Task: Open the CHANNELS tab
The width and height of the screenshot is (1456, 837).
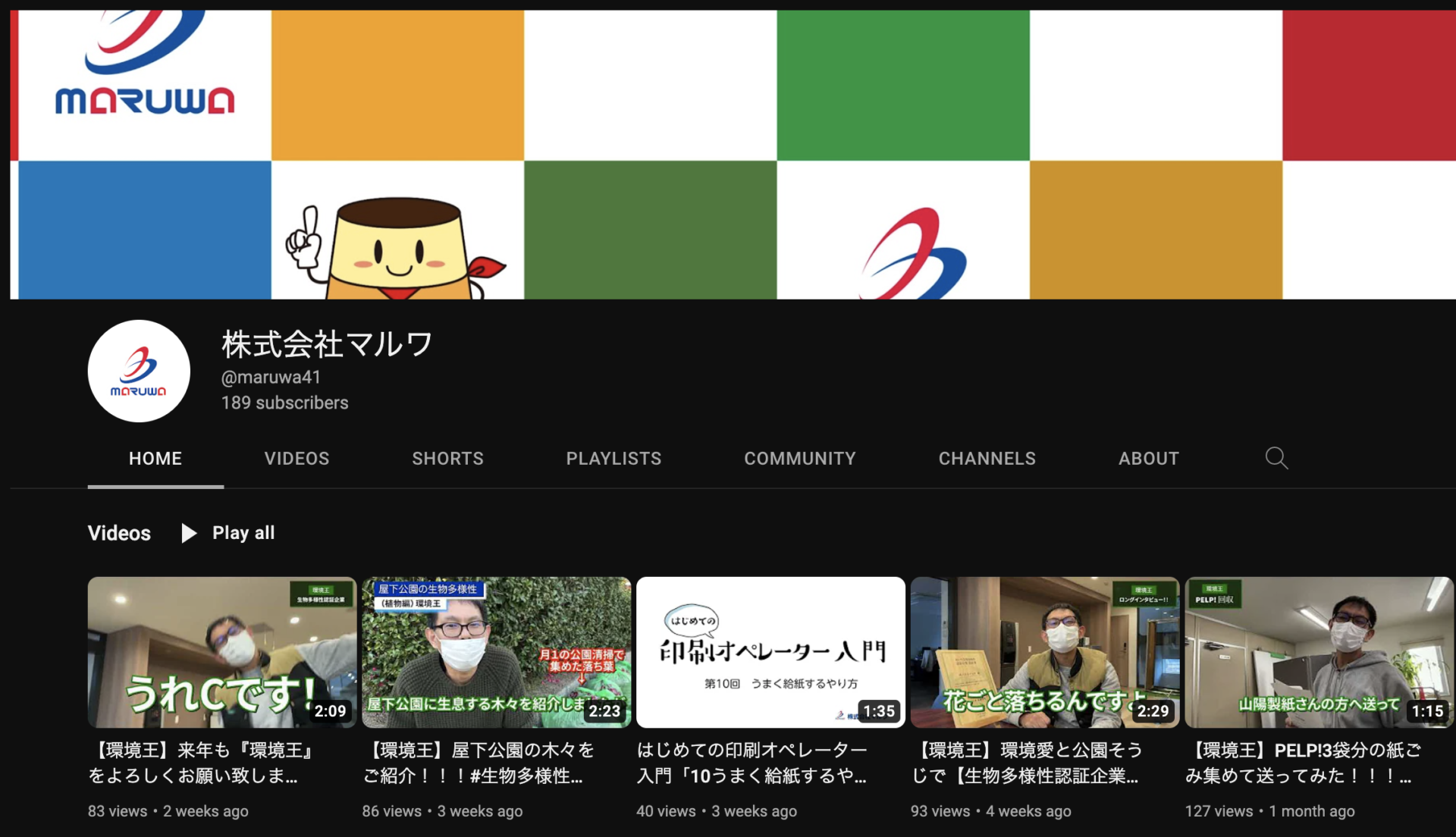Action: pyautogui.click(x=987, y=458)
